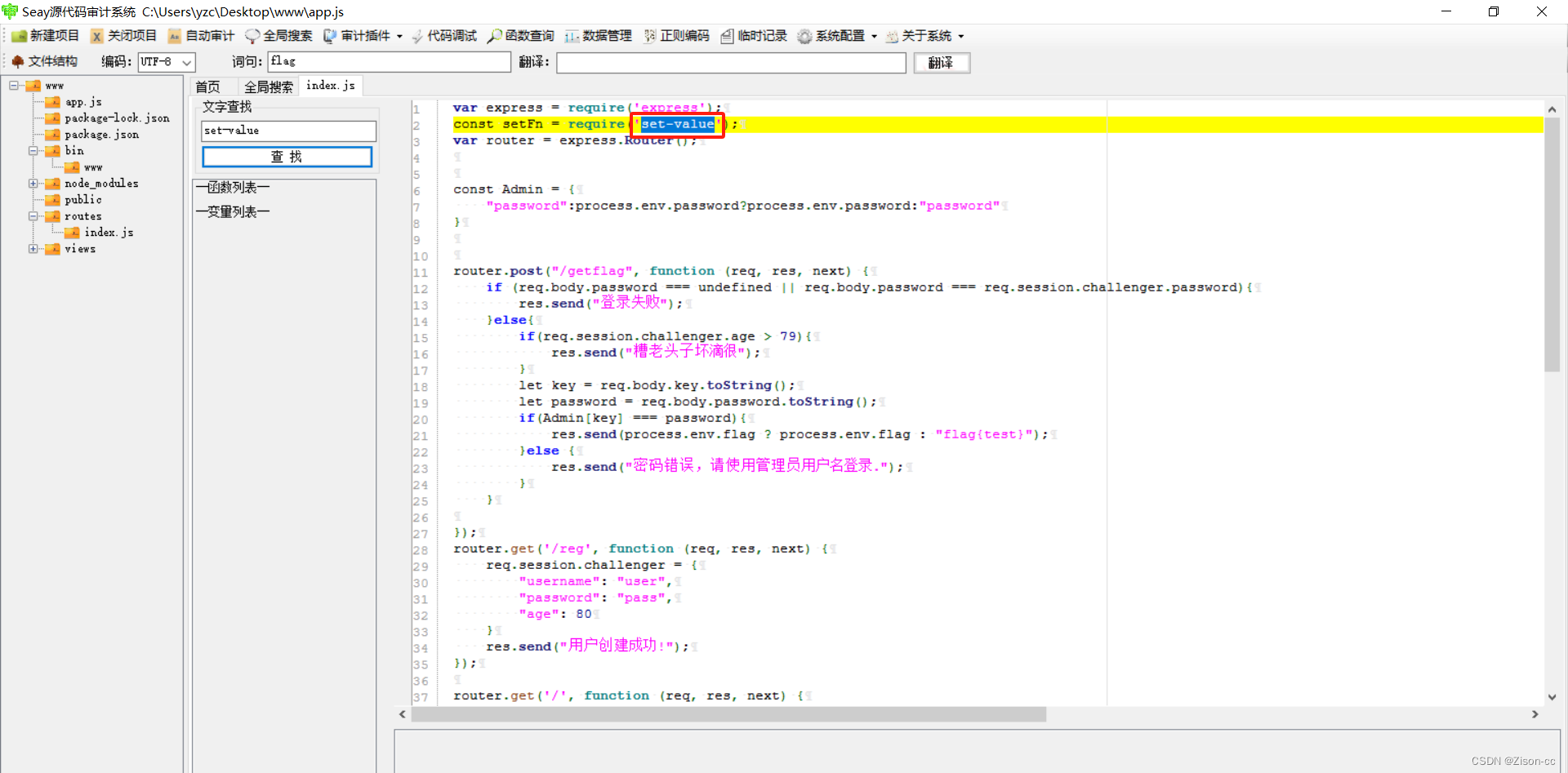1568x773 pixels.
Task: Open the UTF-8 encoding dropdown
Action: point(188,62)
